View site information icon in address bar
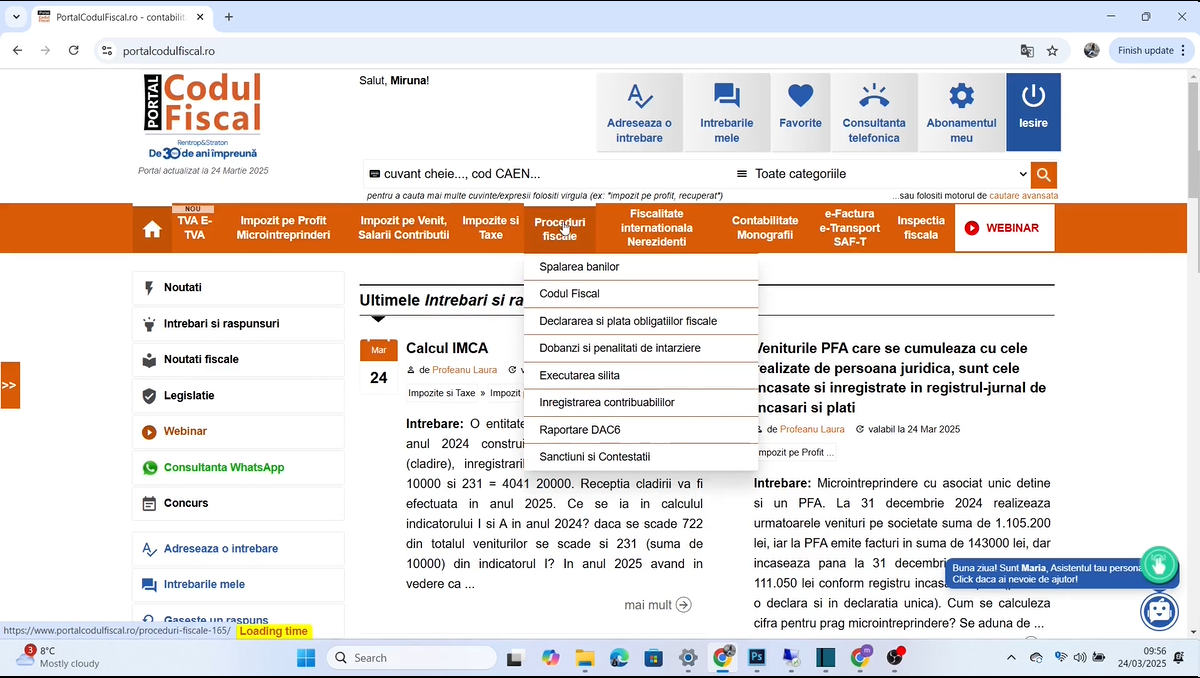1200x678 pixels. (107, 50)
